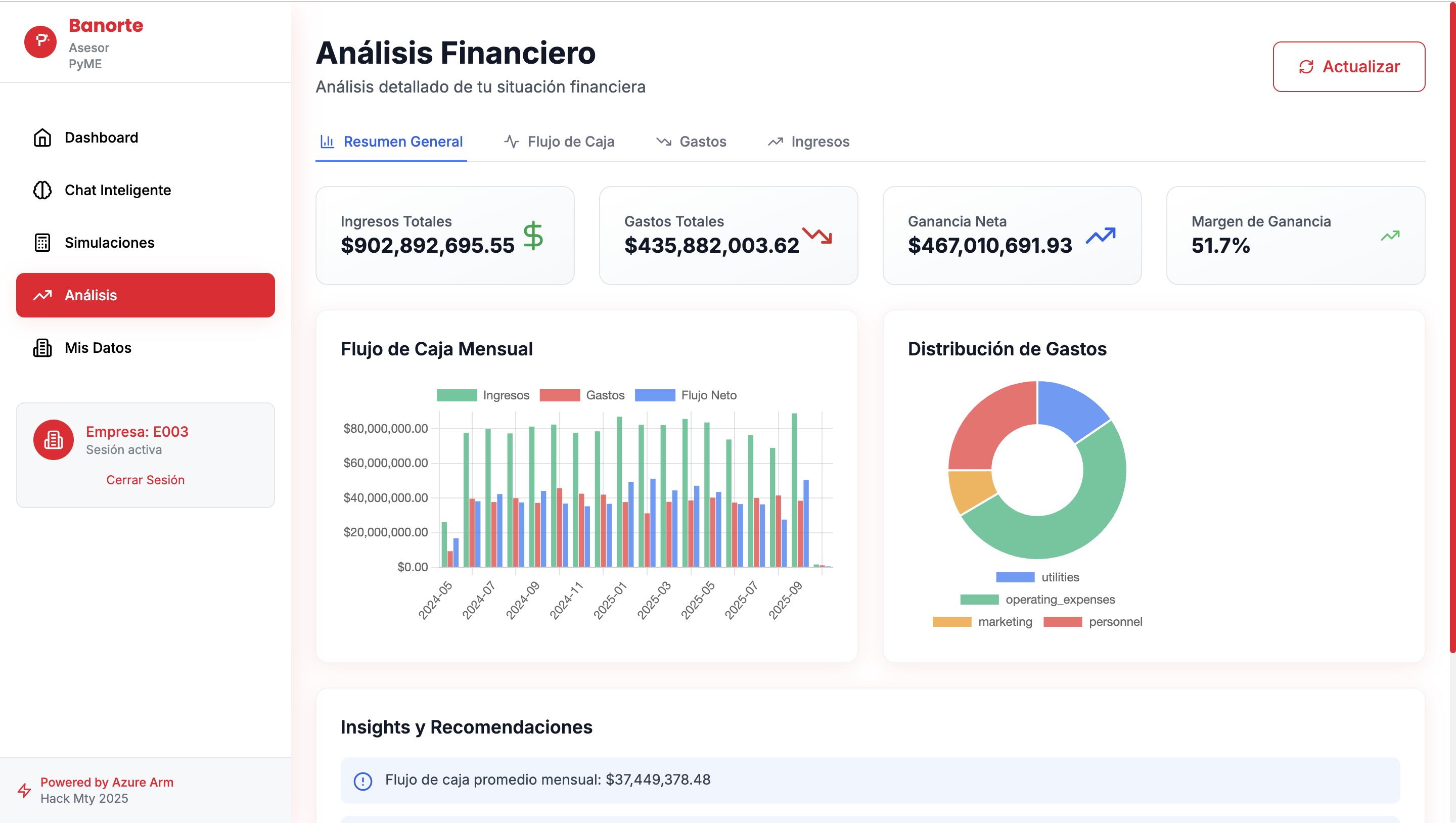This screenshot has height=823, width=1456.
Task: Click the Mis Datos building icon
Action: [42, 348]
